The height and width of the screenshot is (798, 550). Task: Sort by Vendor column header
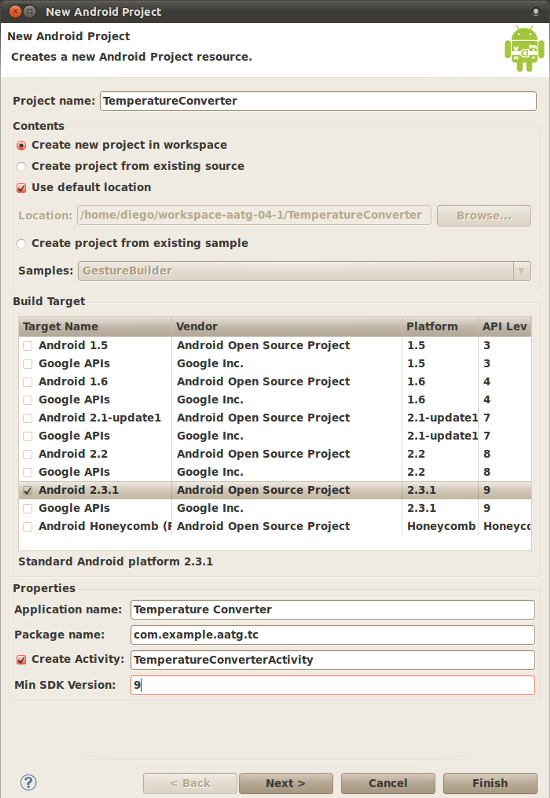pyautogui.click(x=286, y=327)
